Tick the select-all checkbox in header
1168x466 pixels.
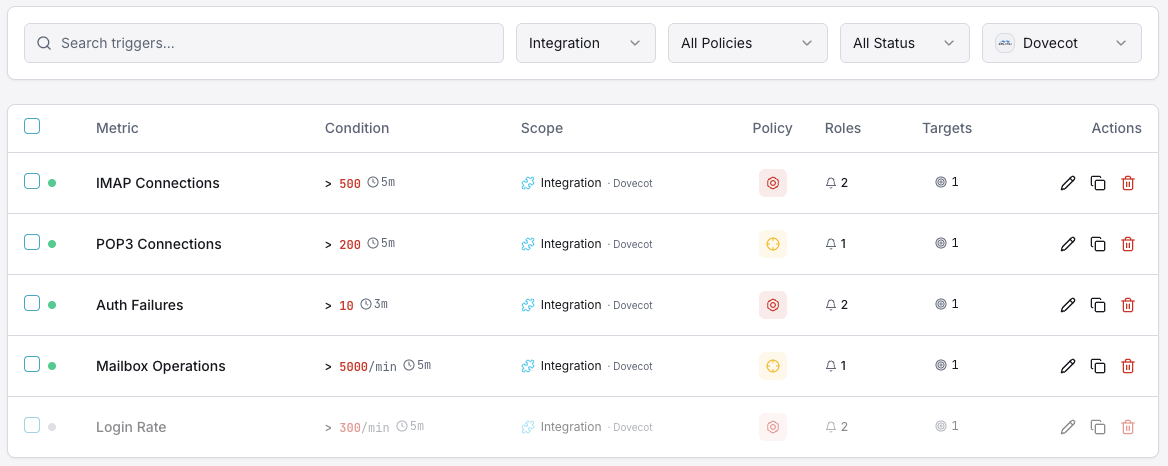point(32,126)
